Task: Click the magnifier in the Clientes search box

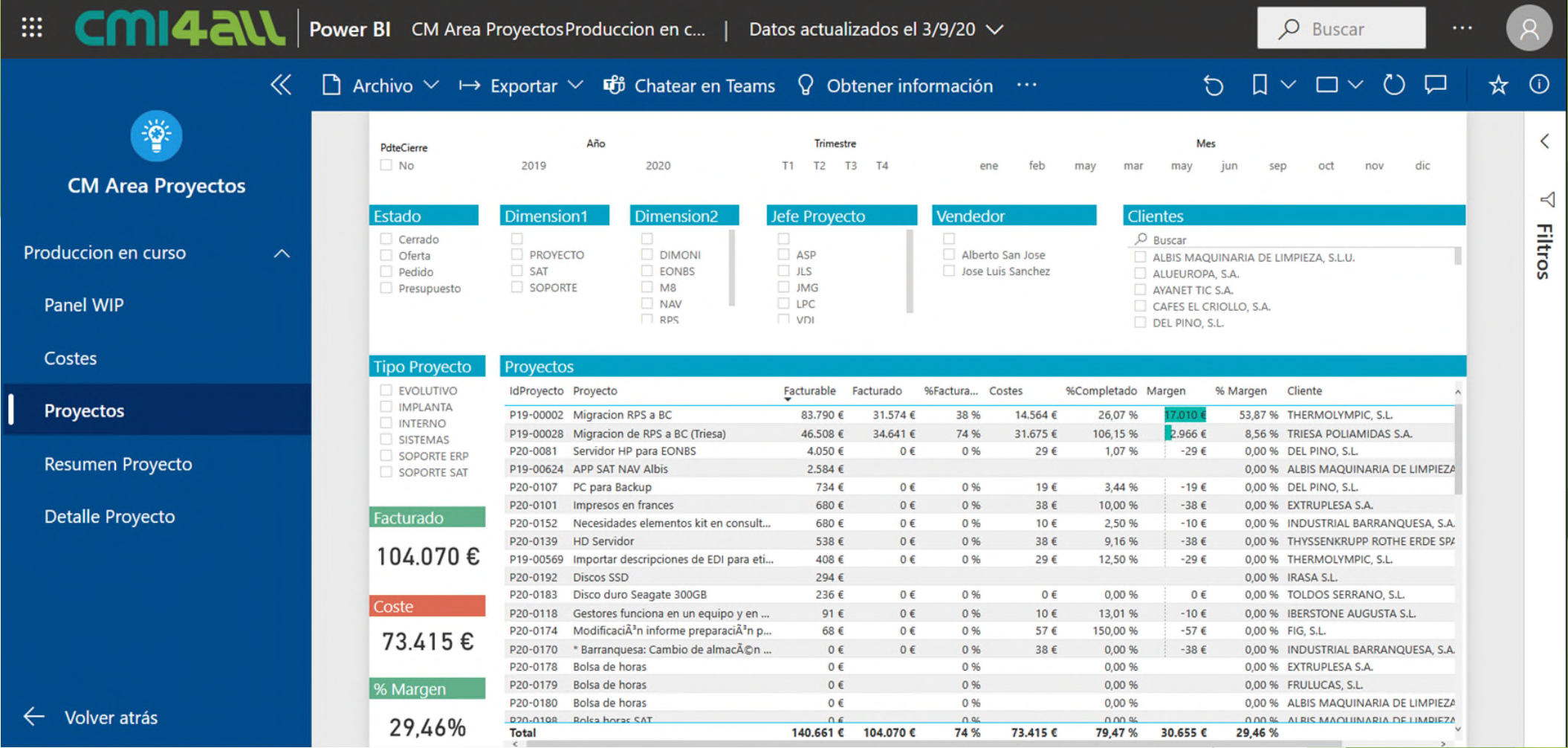Action: pos(1139,239)
